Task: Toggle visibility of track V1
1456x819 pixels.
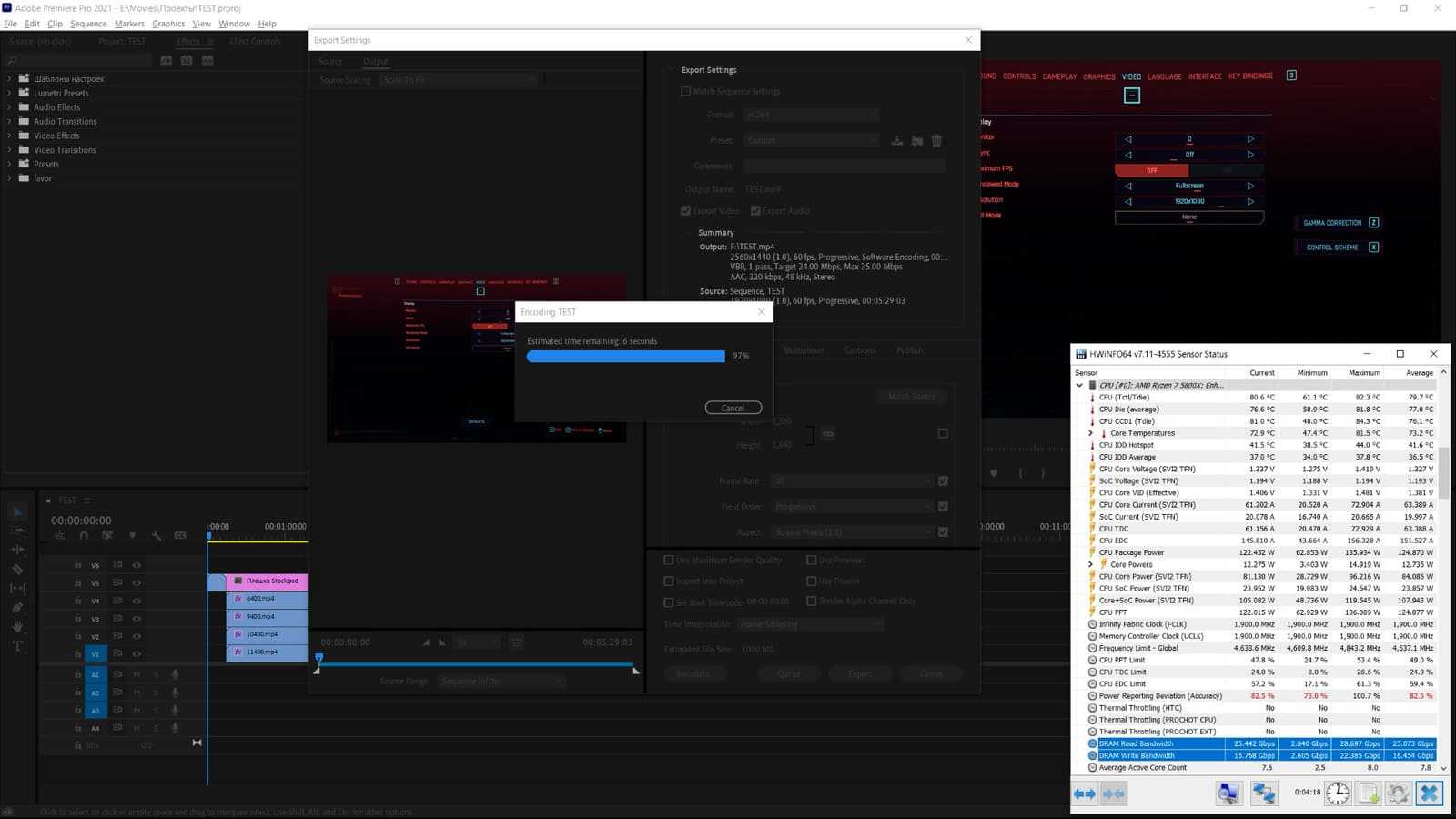Action: tap(136, 654)
